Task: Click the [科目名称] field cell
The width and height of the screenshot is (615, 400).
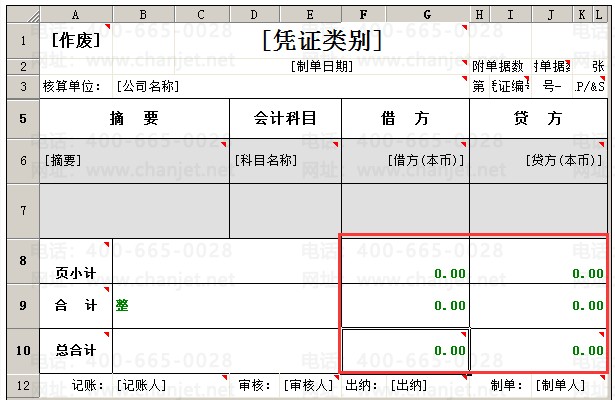Action: tap(286, 161)
